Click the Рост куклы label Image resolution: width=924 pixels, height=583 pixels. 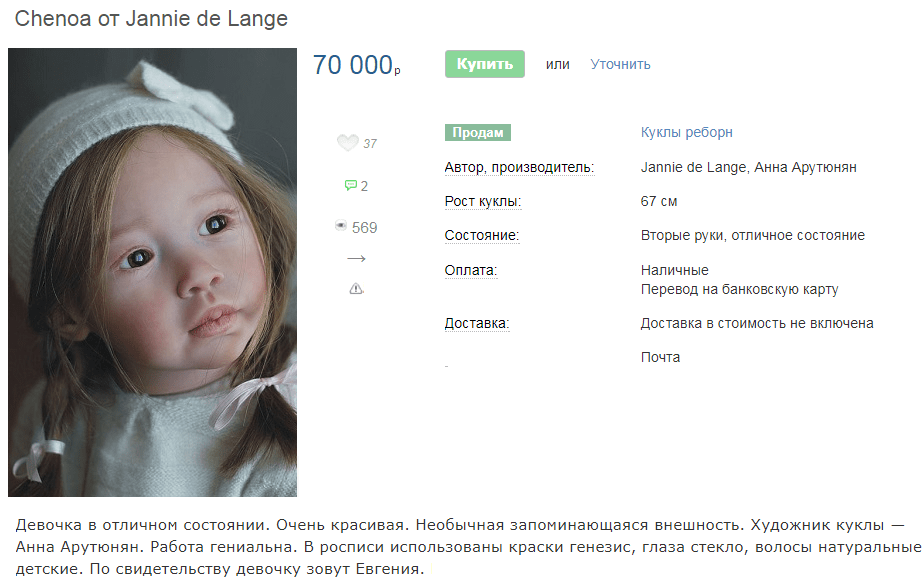click(x=483, y=202)
